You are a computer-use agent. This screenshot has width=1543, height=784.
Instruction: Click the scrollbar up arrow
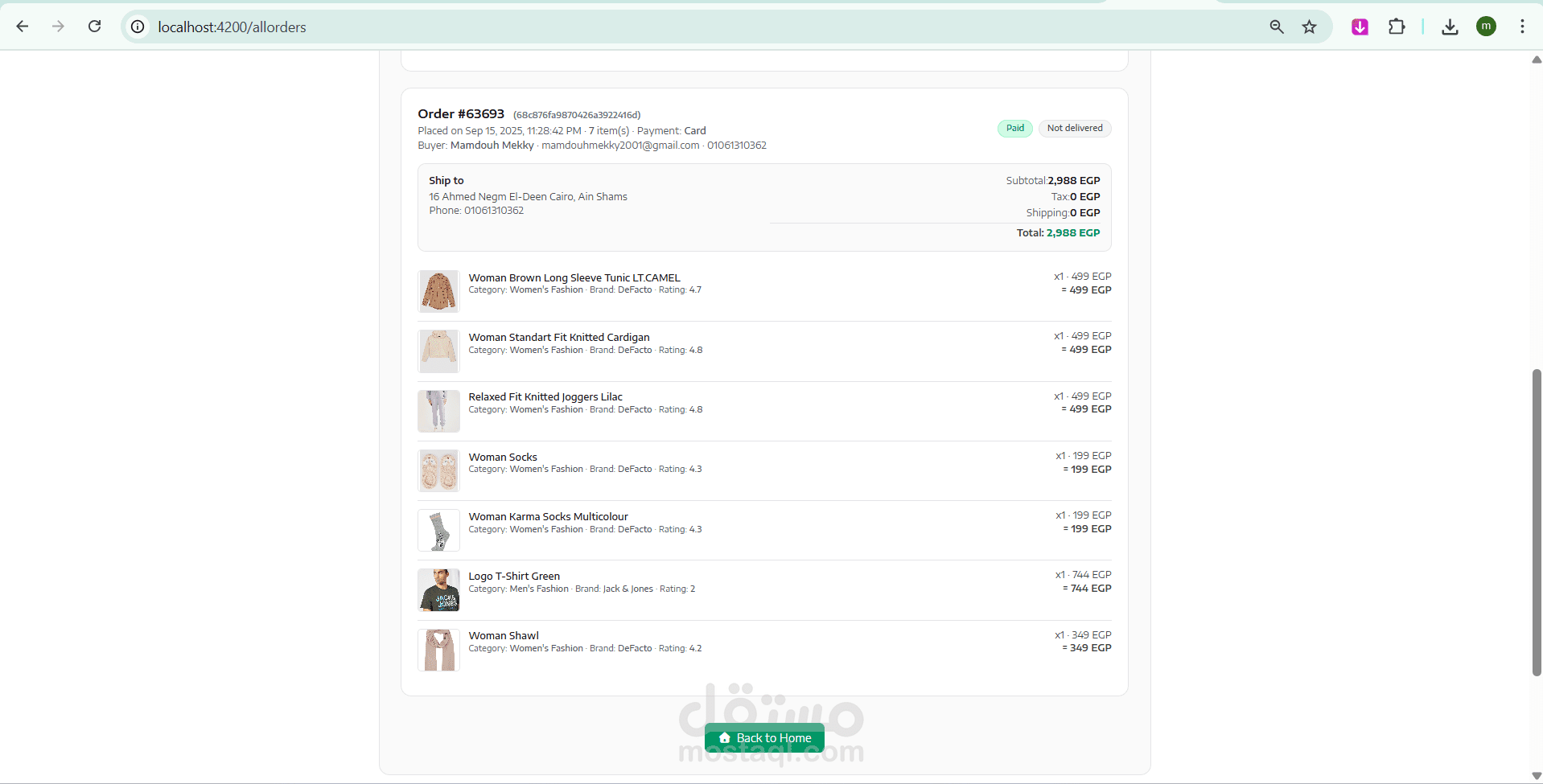(x=1537, y=60)
